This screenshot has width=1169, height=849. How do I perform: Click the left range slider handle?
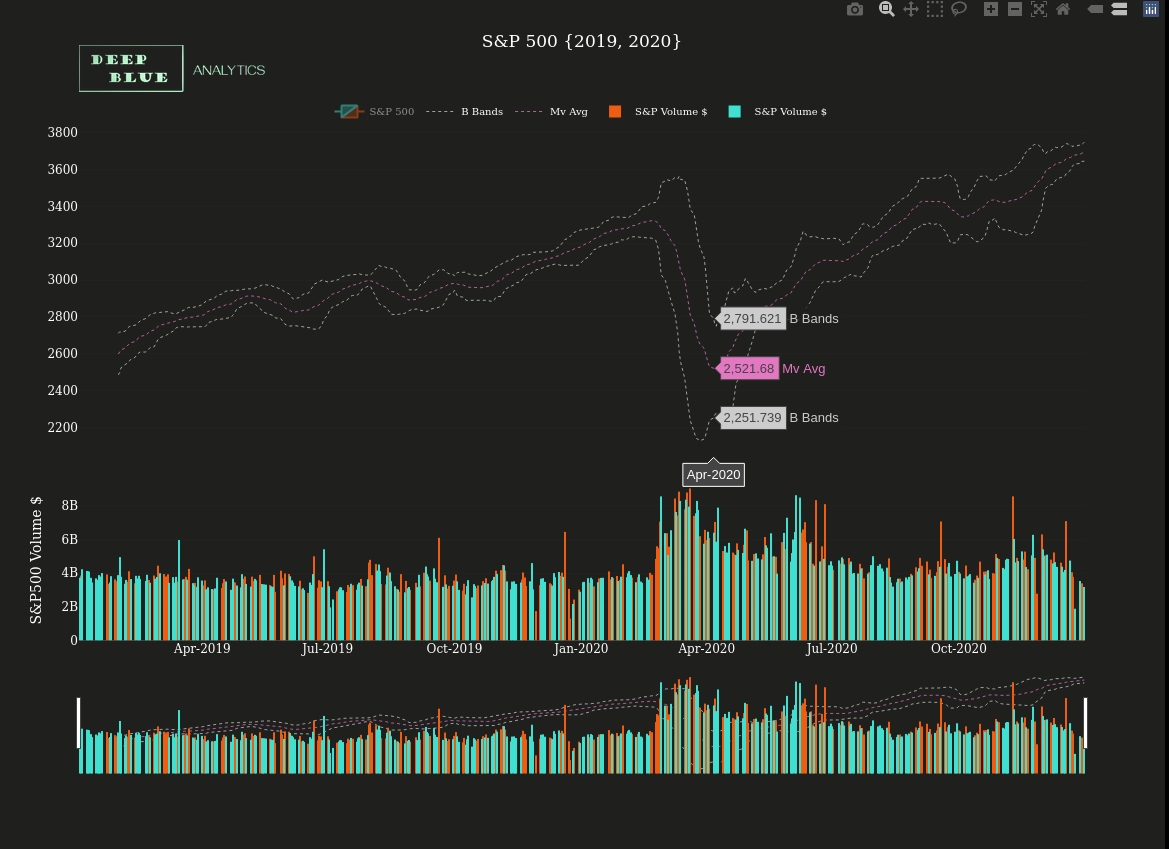(79, 723)
